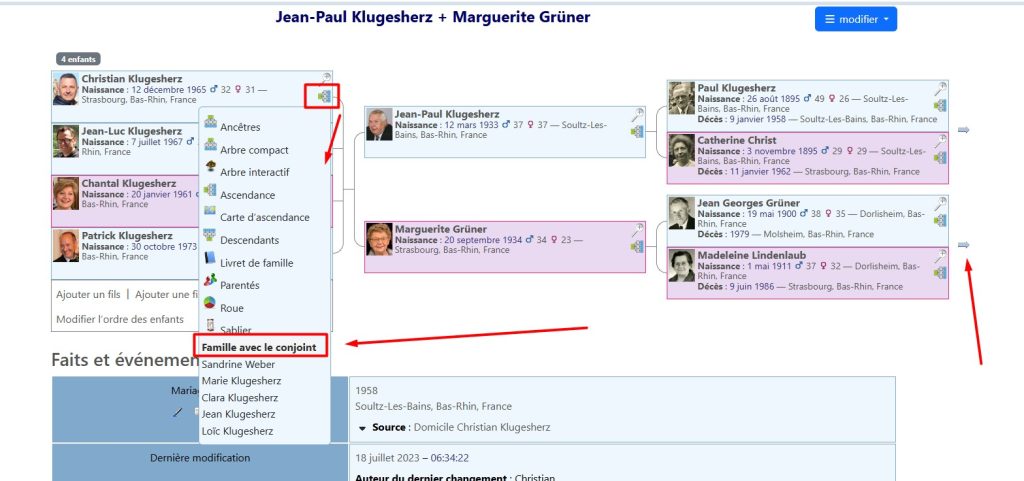The image size is (1024, 481).
Task: Open the blue 'modifier' dropdown button
Action: point(855,19)
